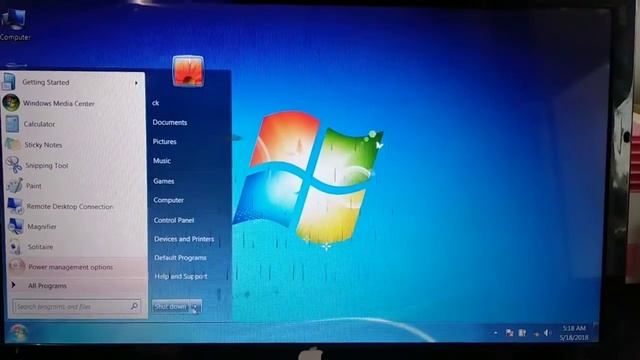Click the Snipping Tool scissors icon
Image resolution: width=640 pixels, height=360 pixels.
click(x=14, y=165)
